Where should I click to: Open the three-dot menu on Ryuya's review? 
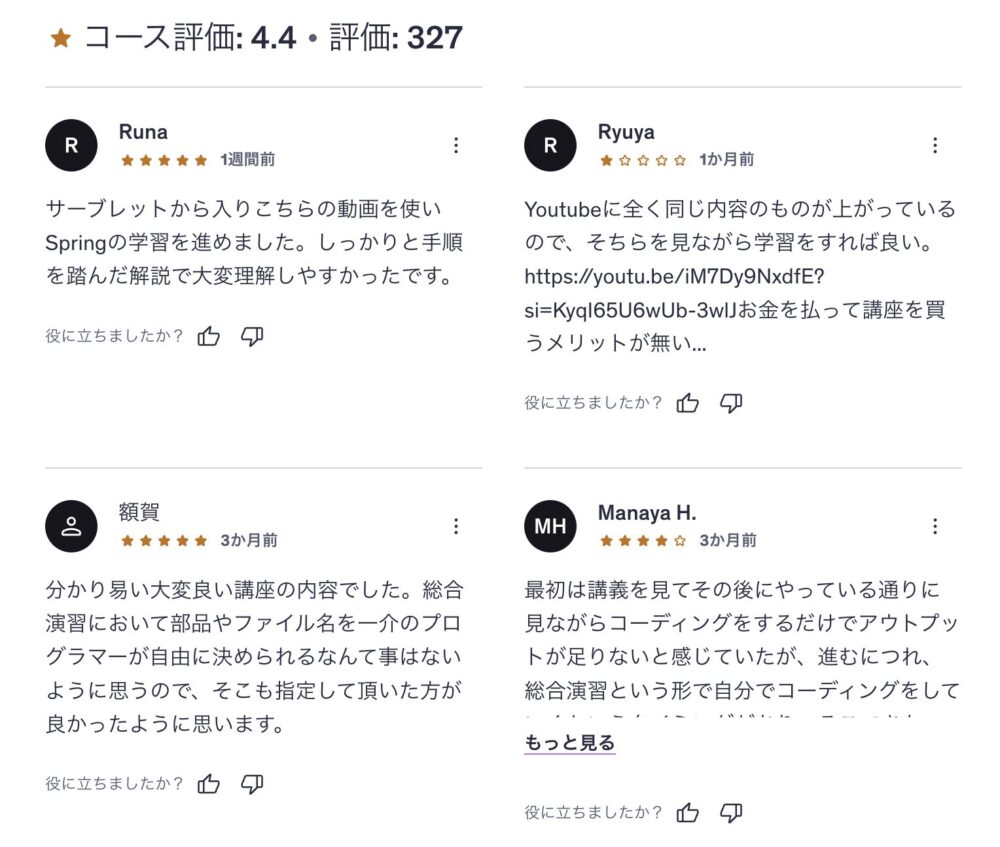tap(935, 146)
